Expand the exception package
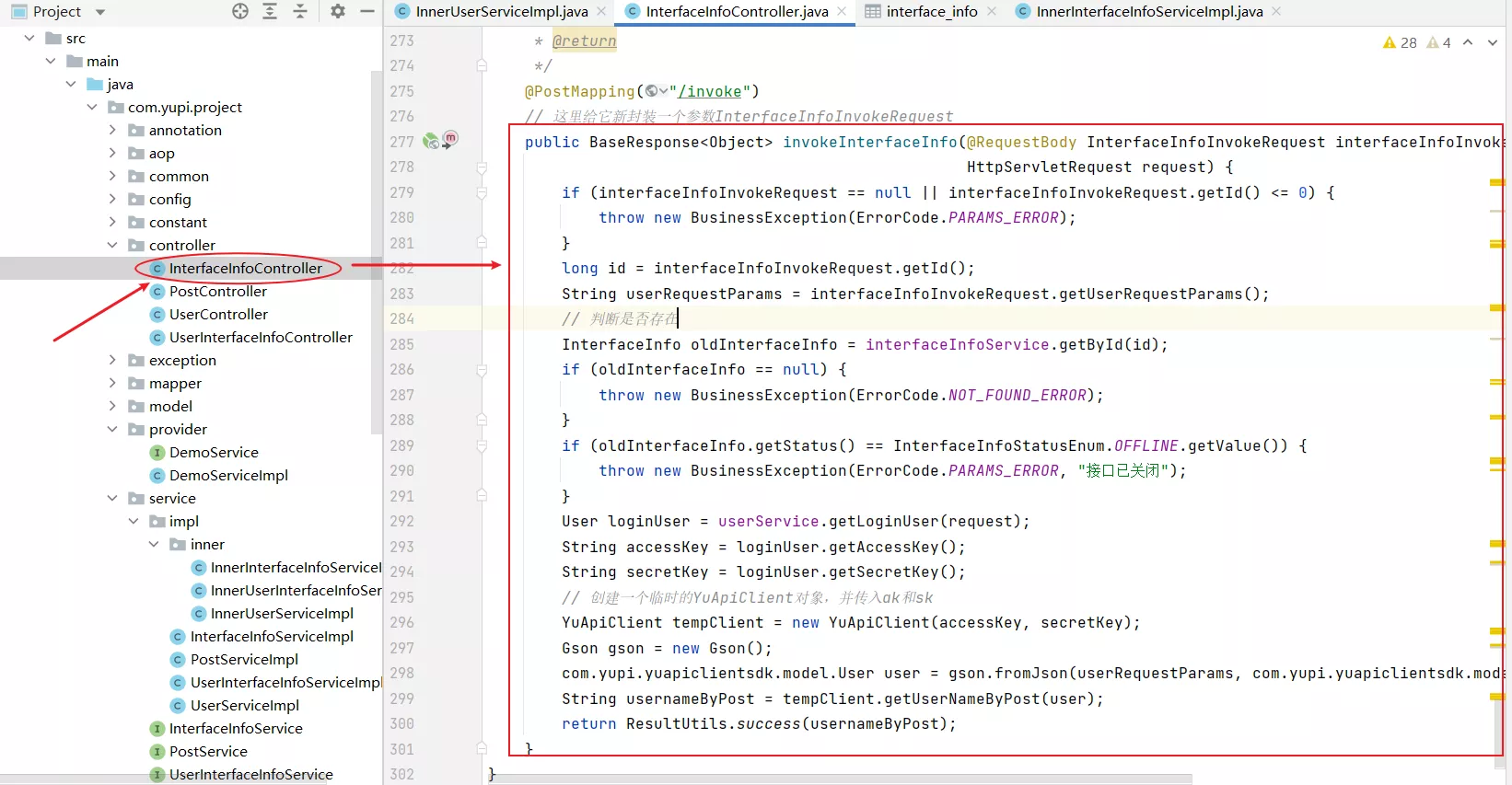1512x785 pixels. click(112, 360)
